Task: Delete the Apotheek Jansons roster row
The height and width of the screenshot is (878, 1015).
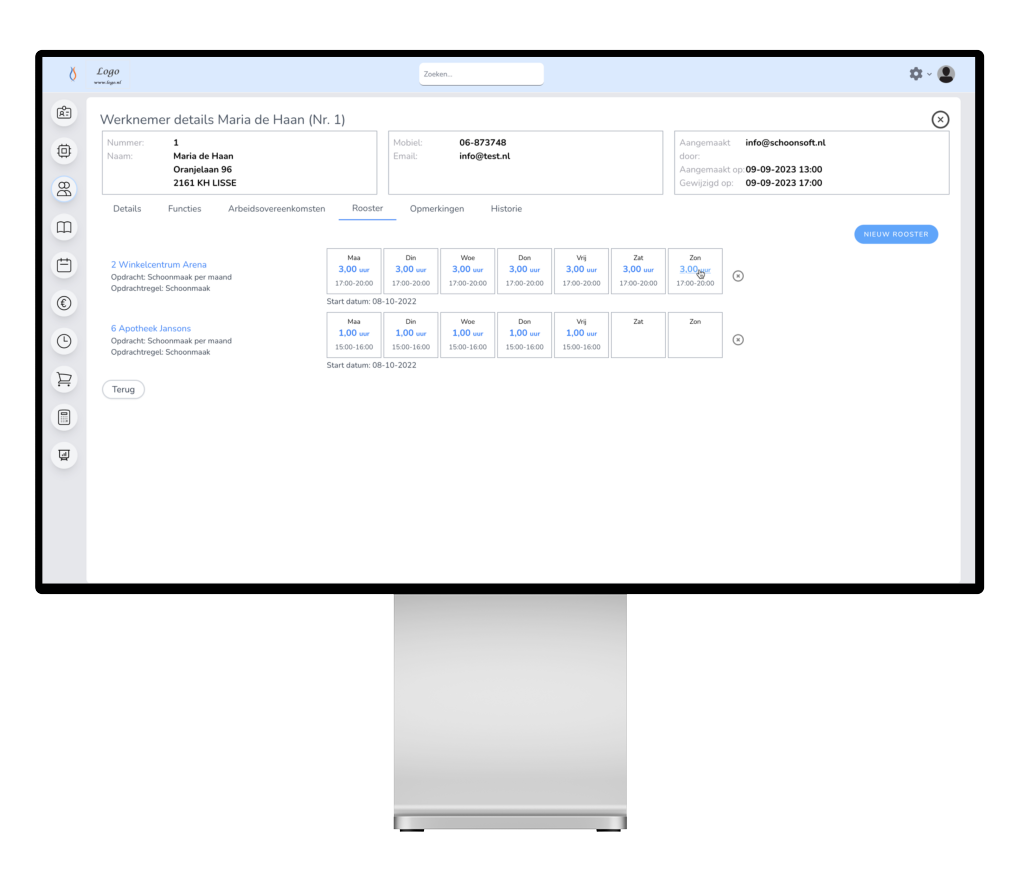Action: (x=738, y=340)
